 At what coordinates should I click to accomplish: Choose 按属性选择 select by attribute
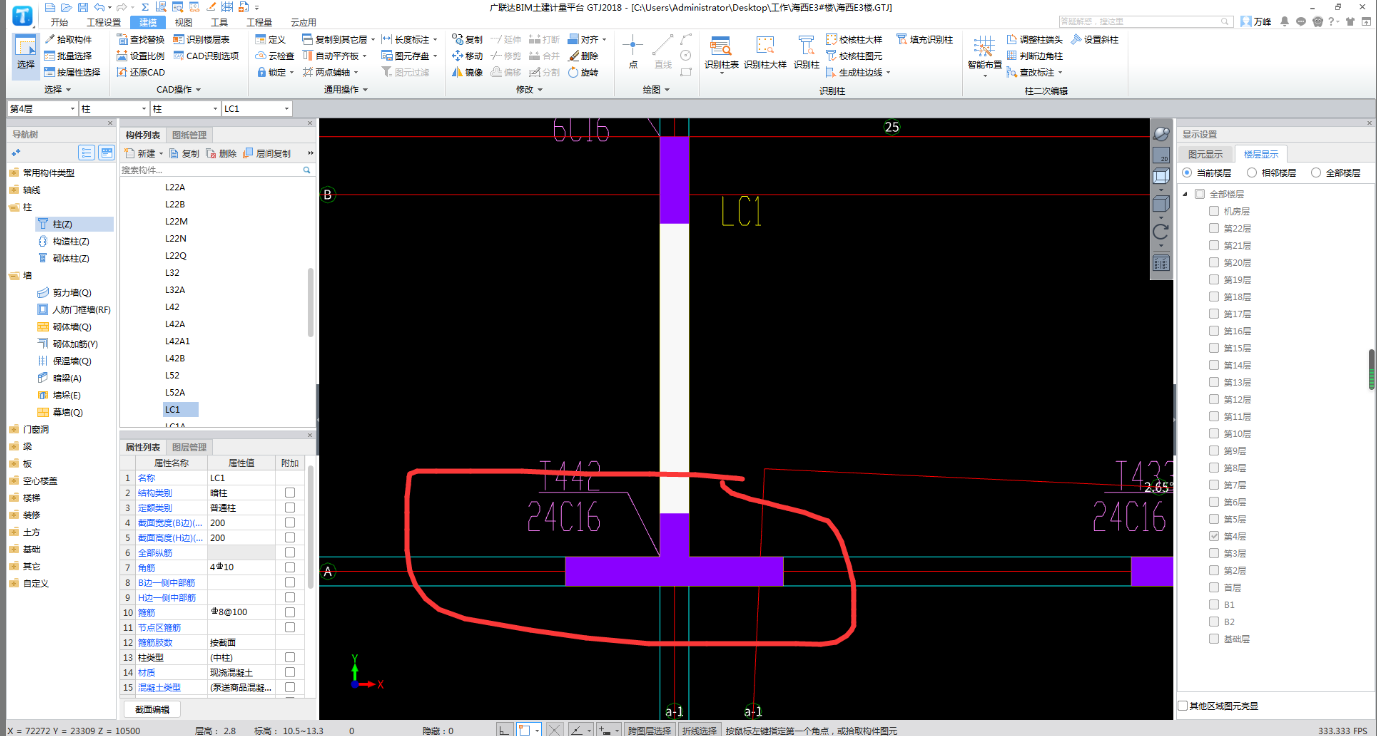(72, 72)
